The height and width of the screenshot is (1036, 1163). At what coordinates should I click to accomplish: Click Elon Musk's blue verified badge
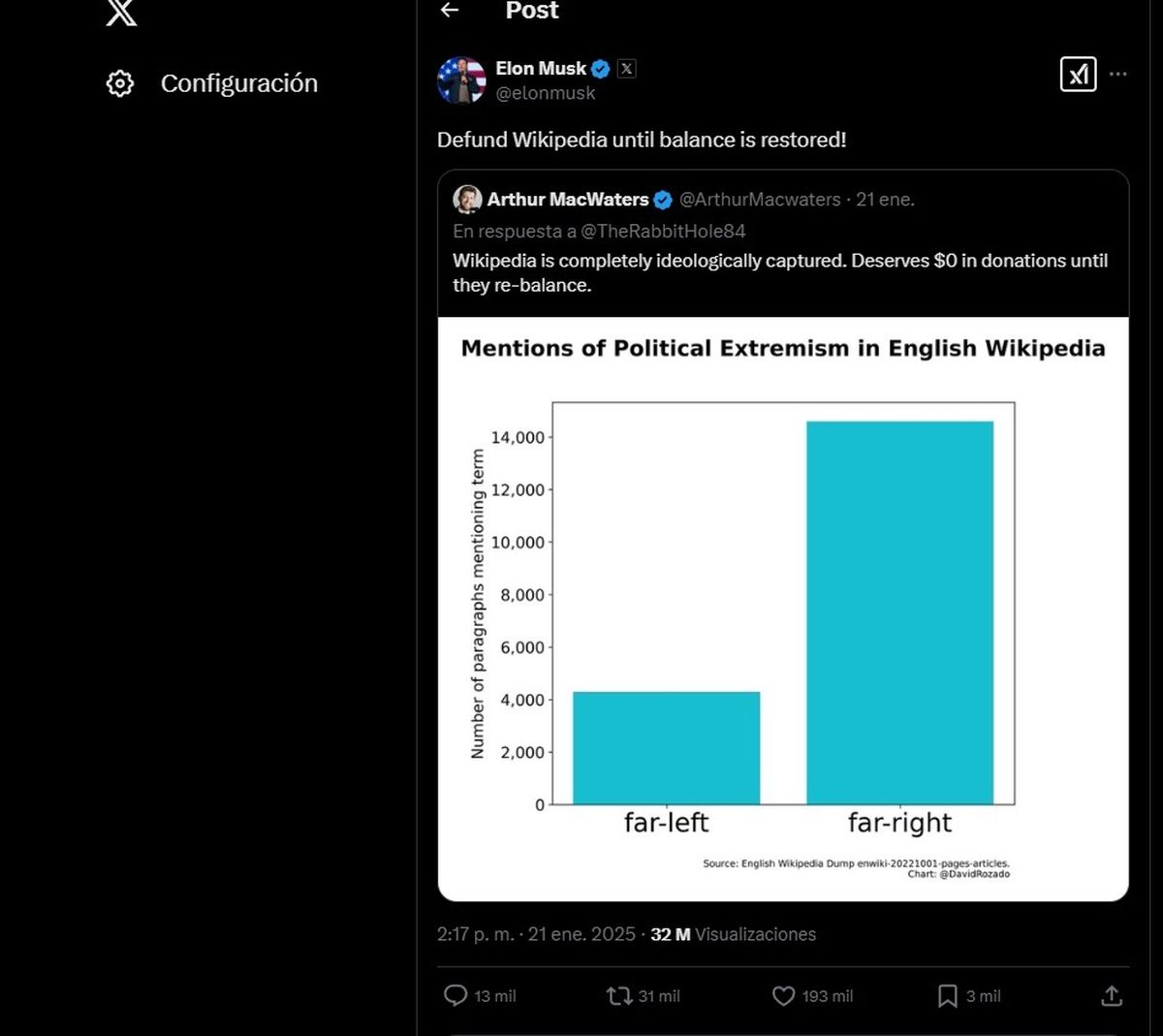tap(599, 69)
